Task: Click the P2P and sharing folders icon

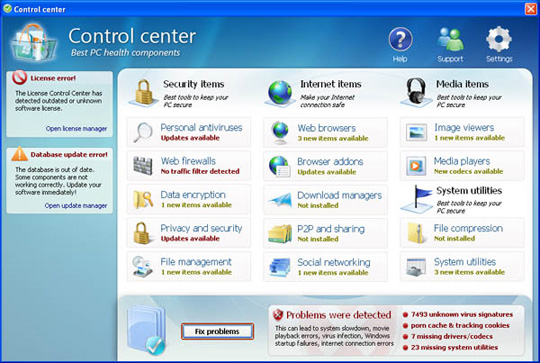Action: [x=280, y=234]
